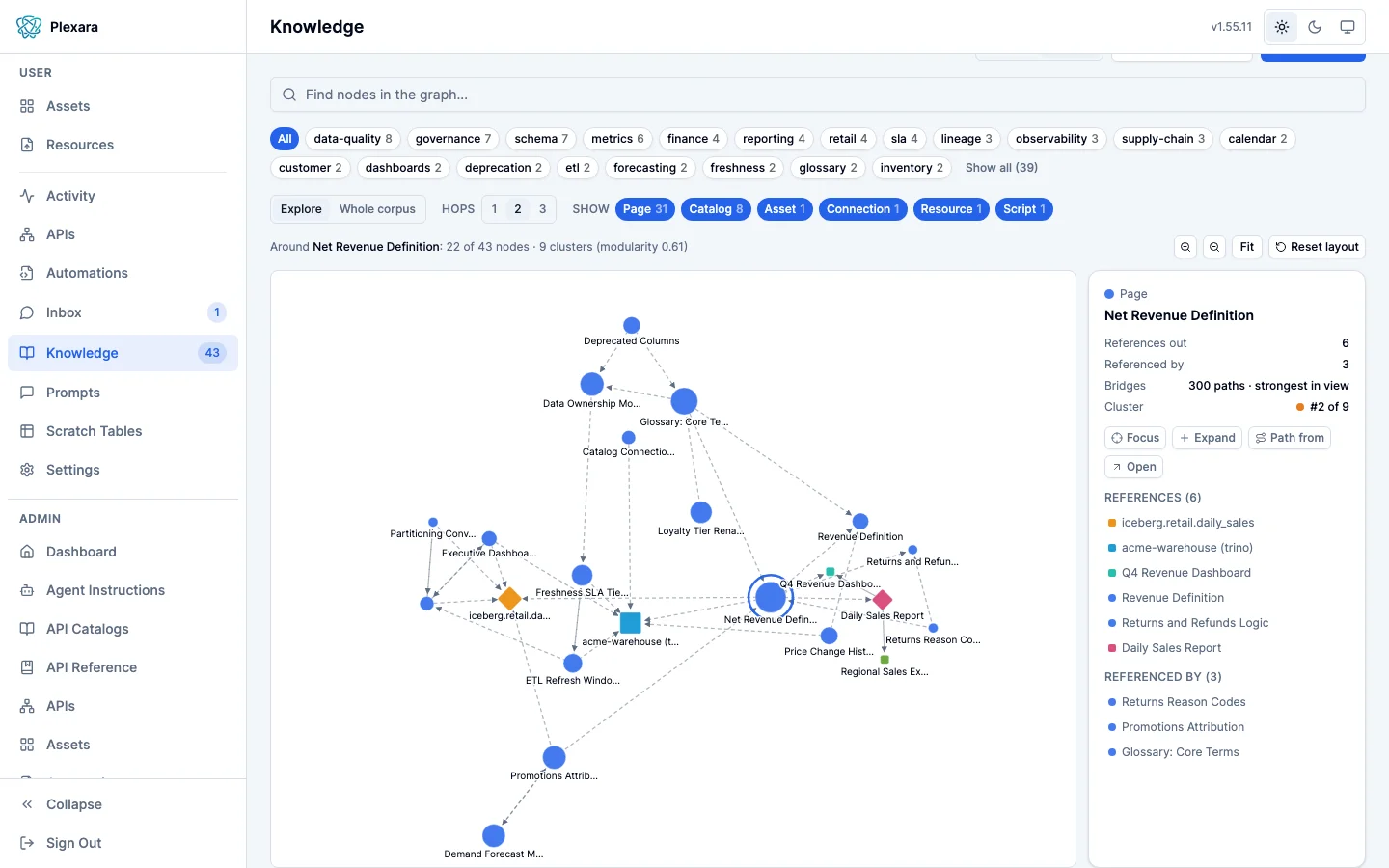Reset the graph layout
1389x868 pixels.
coord(1317,247)
